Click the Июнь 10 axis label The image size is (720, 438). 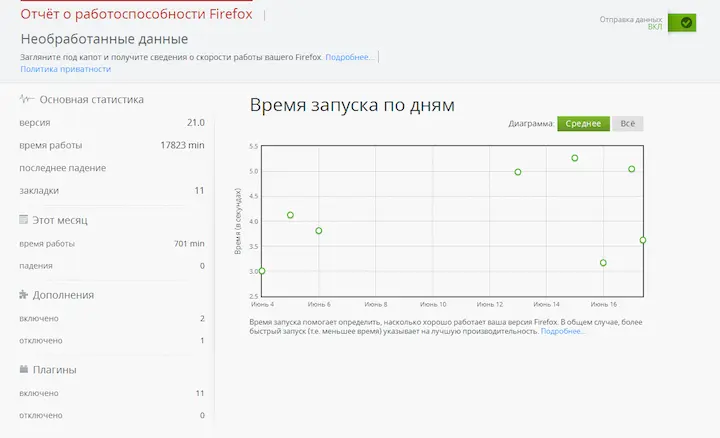click(433, 304)
